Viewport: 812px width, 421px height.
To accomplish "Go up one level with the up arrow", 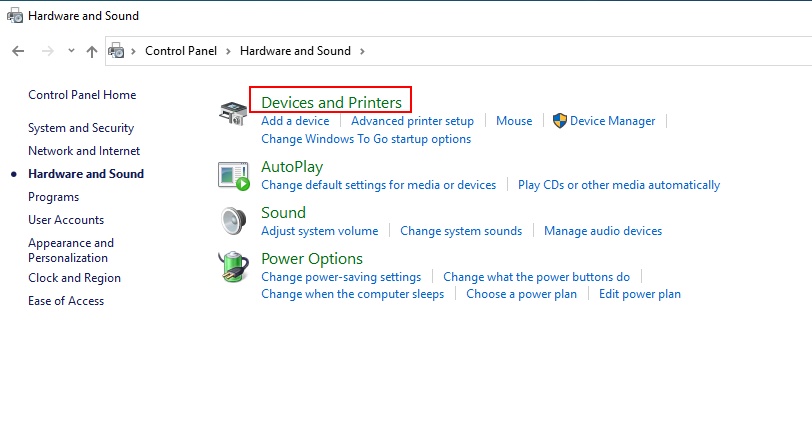I will click(92, 51).
